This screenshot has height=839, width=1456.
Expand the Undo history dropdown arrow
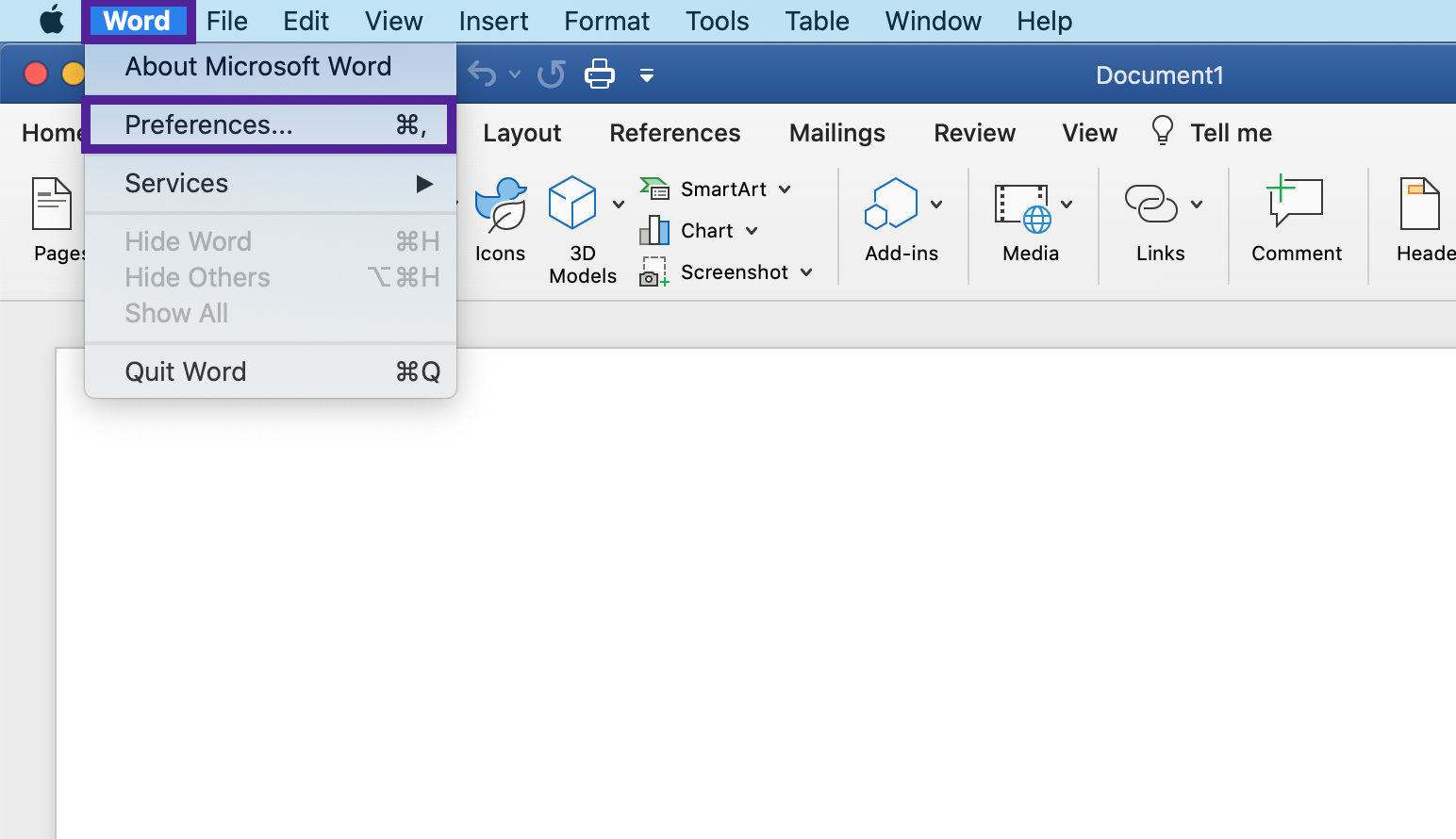[515, 74]
